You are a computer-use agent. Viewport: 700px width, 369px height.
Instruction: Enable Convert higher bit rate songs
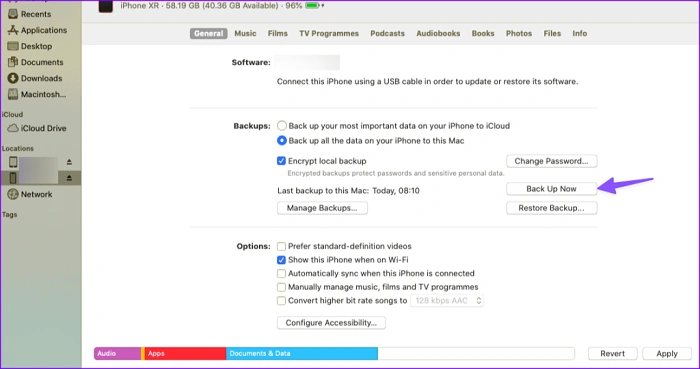pyautogui.click(x=281, y=301)
